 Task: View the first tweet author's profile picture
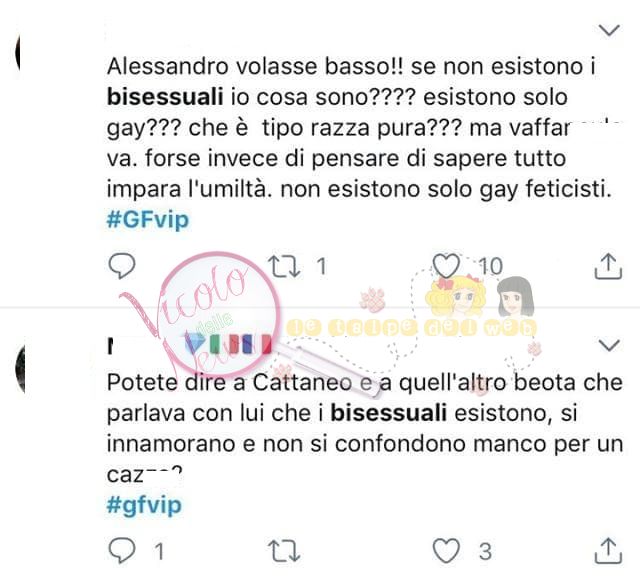click(x=18, y=53)
